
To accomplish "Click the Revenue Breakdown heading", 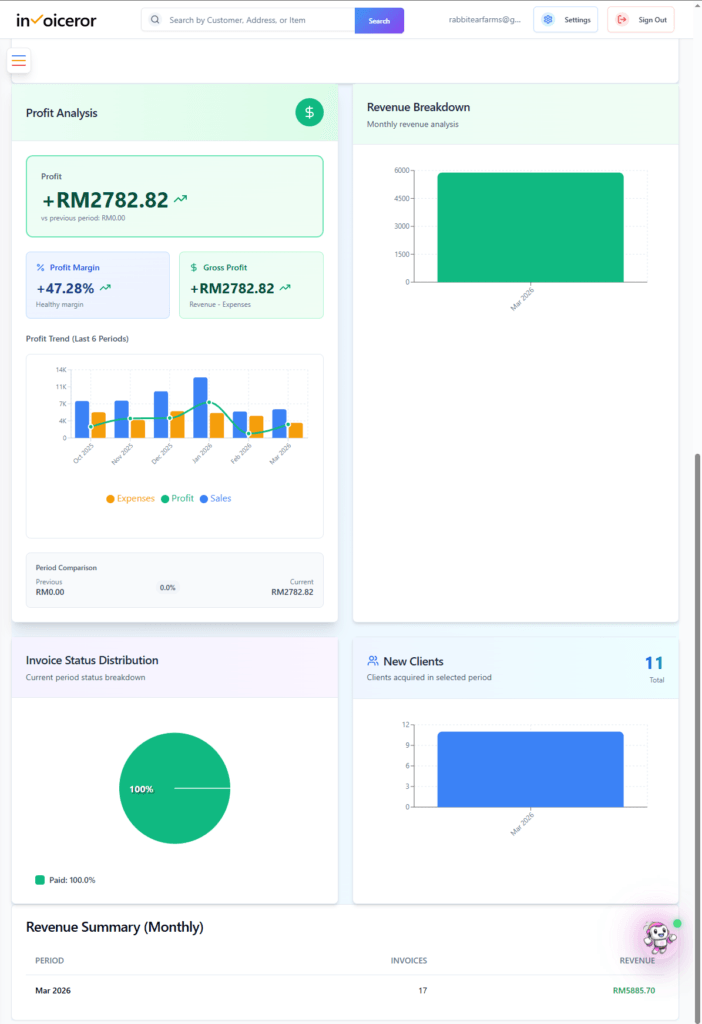I will tap(418, 107).
